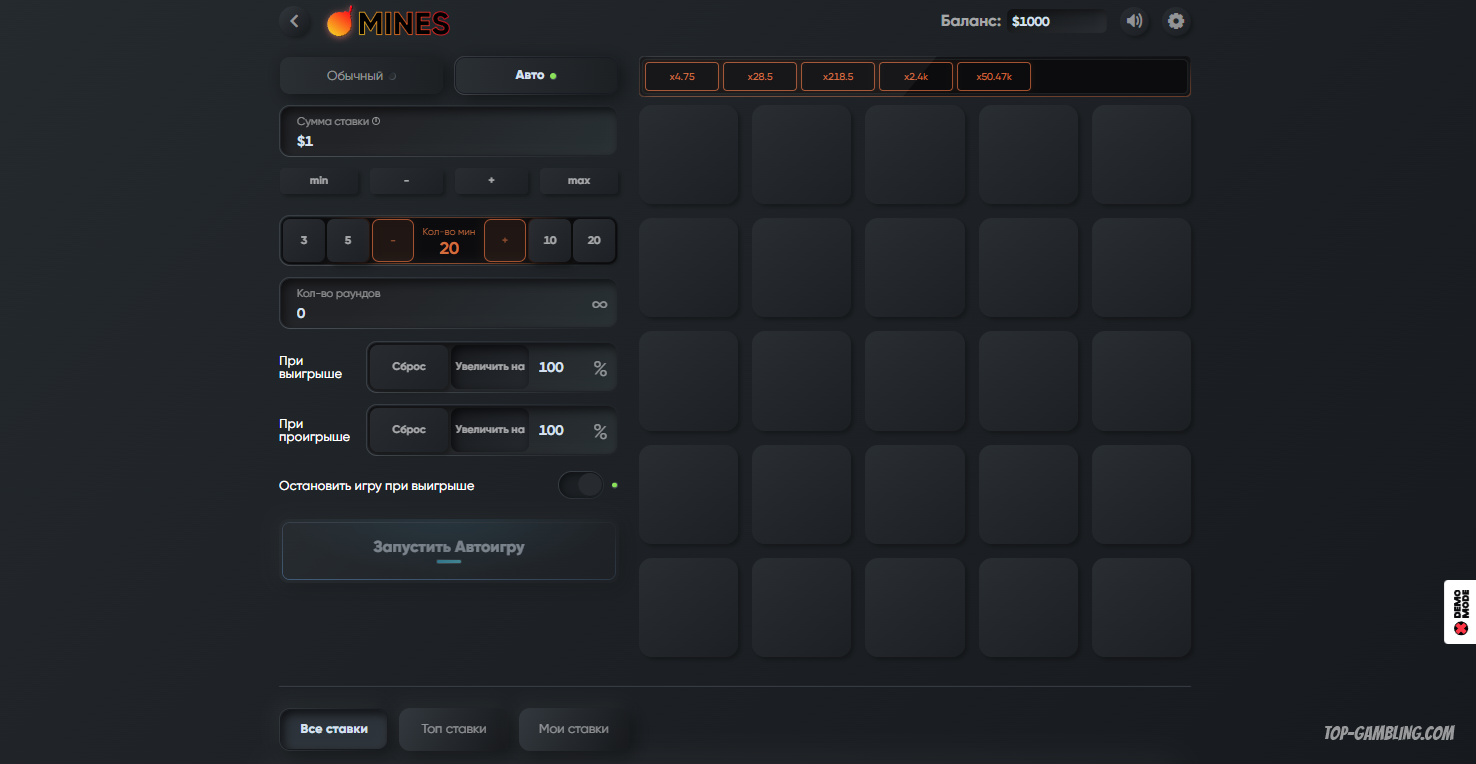Click the Сумма ставки input field
This screenshot has width=1476, height=764.
click(448, 132)
